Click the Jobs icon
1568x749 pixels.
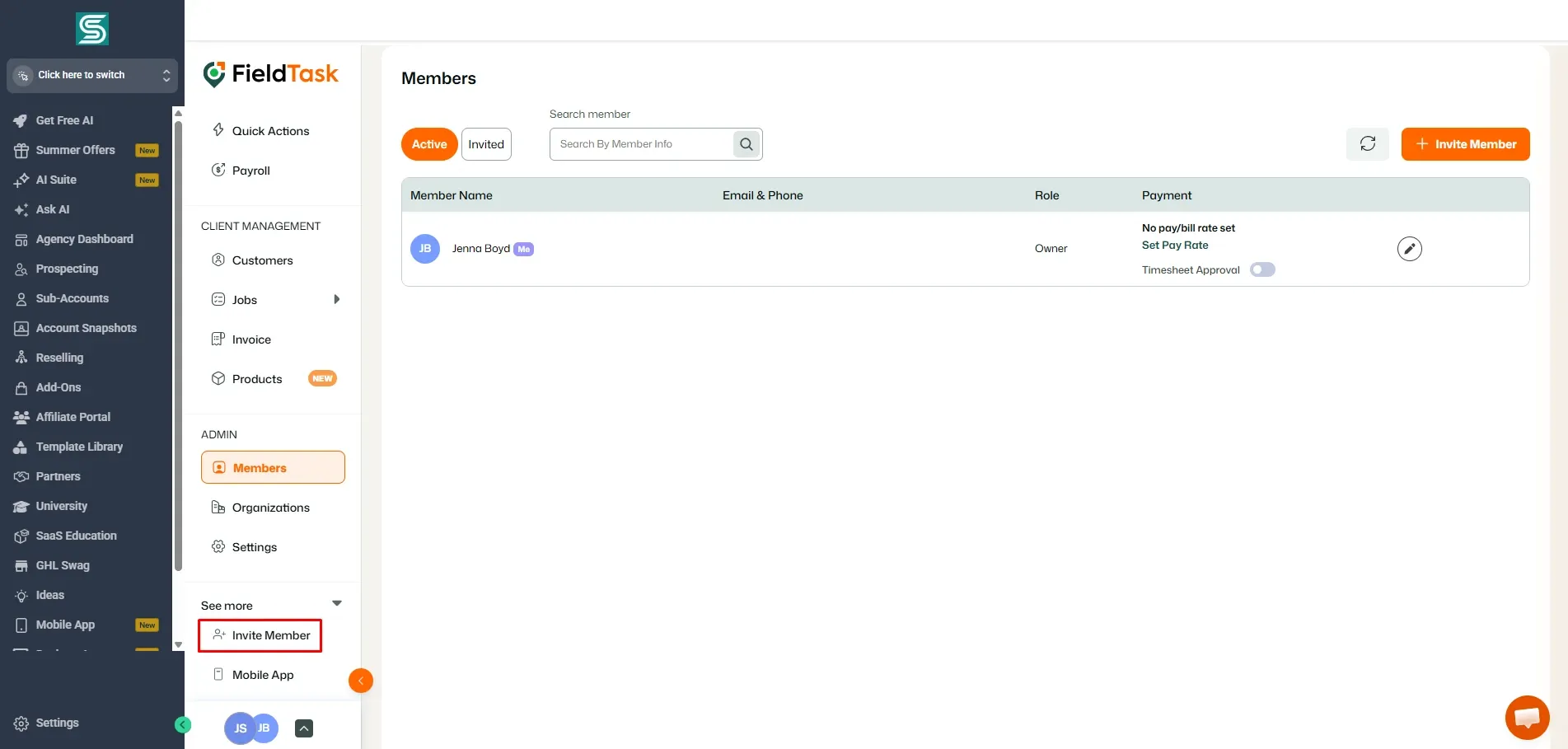click(218, 299)
